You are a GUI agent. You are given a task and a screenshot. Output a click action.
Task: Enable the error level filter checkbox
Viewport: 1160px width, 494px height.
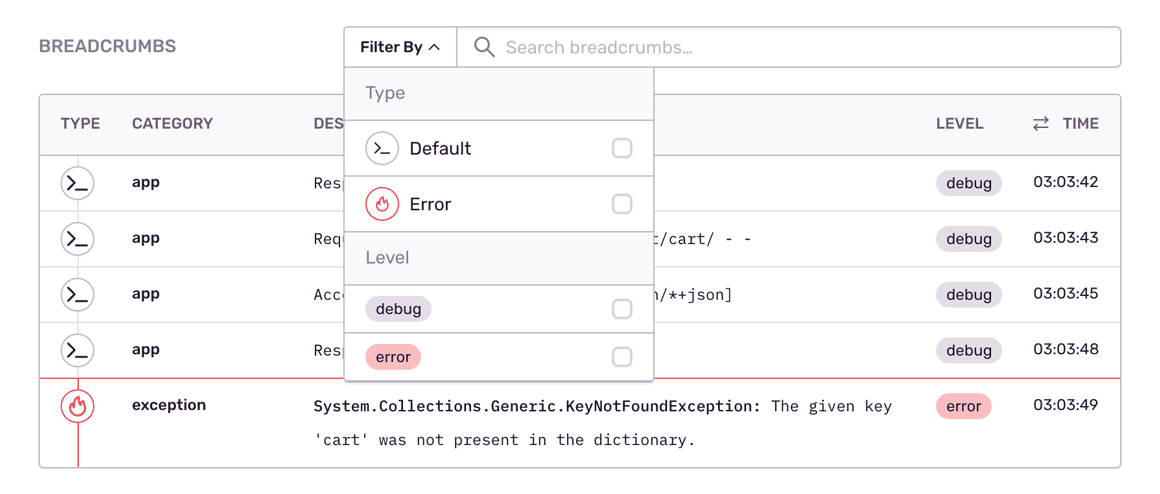[x=622, y=357]
